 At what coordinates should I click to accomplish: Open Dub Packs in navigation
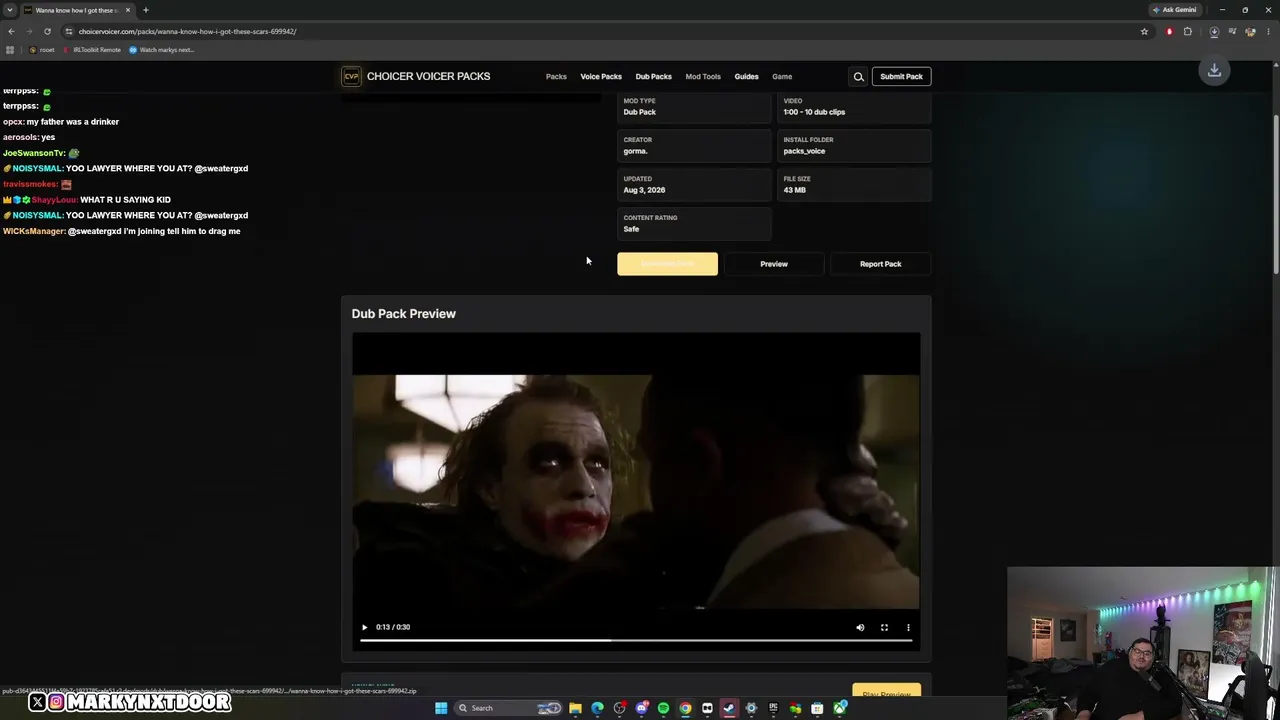click(x=653, y=76)
